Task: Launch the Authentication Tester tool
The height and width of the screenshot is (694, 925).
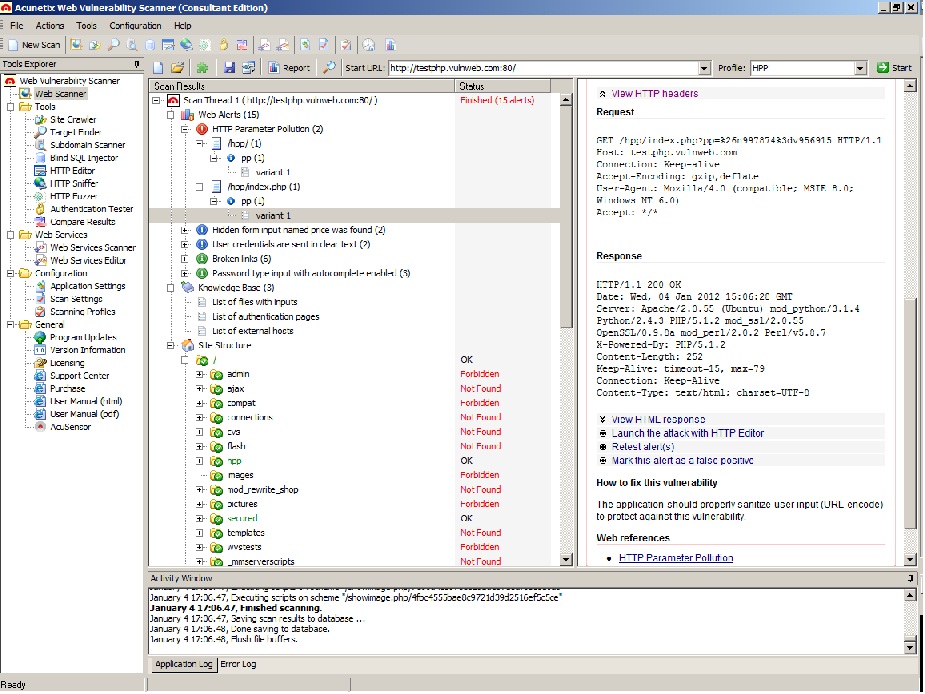Action: click(84, 209)
